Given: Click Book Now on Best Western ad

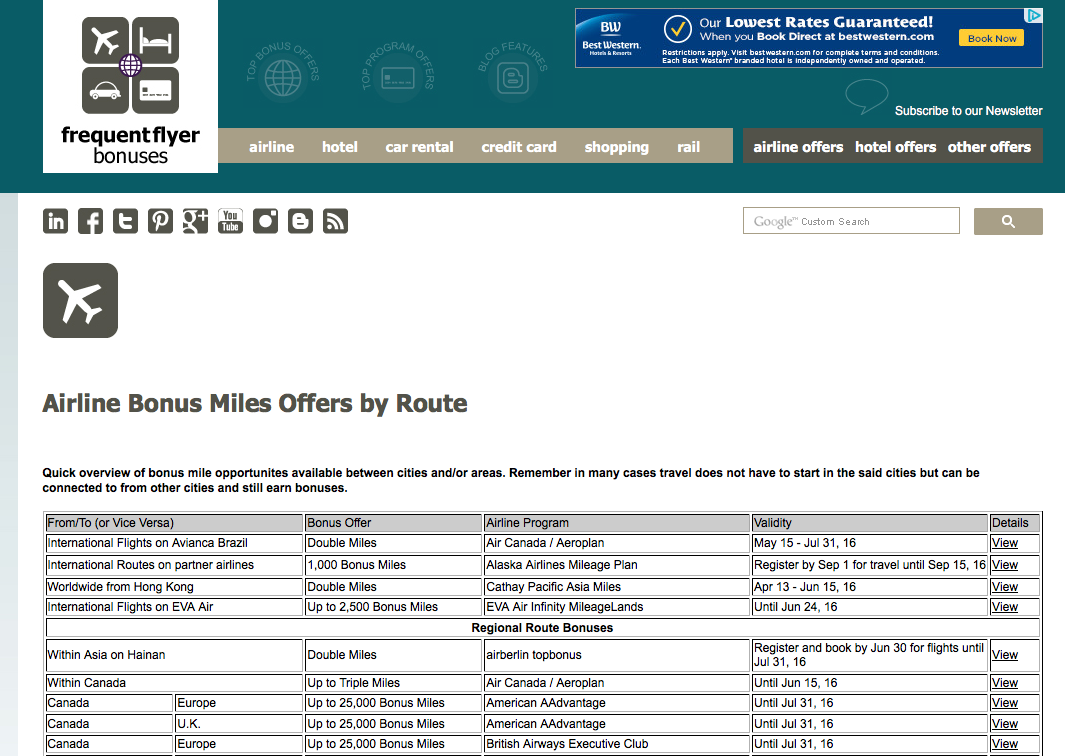Looking at the screenshot, I should [992, 38].
